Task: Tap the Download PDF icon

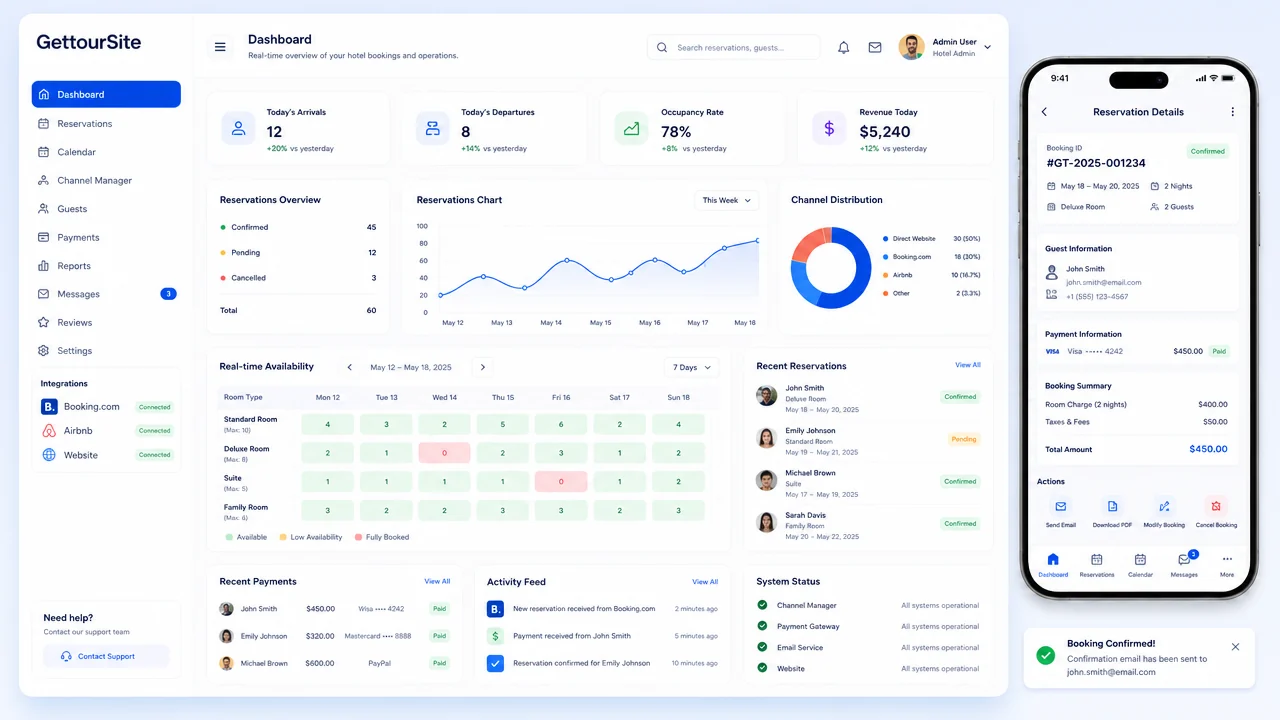Action: [x=1112, y=507]
